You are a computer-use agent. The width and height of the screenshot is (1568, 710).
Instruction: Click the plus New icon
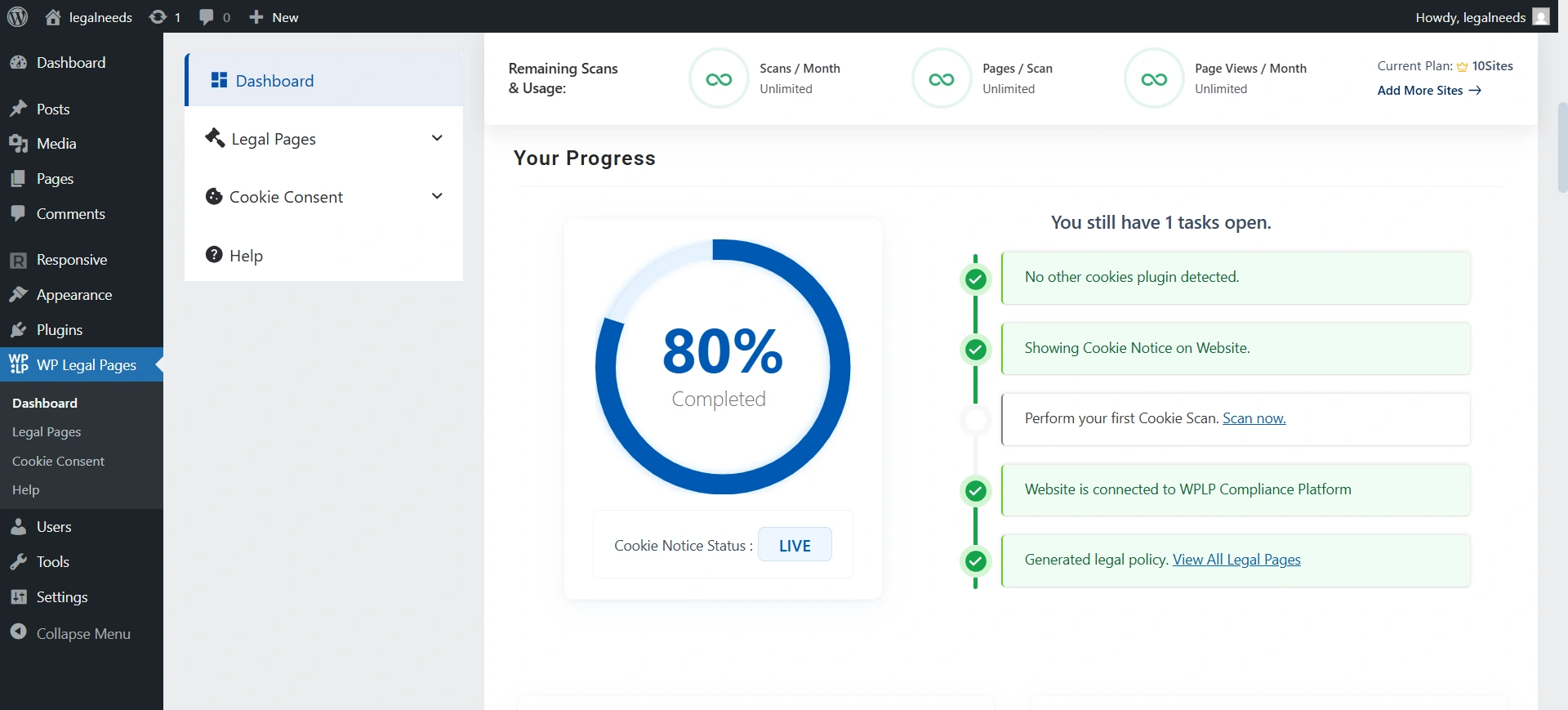(x=256, y=17)
